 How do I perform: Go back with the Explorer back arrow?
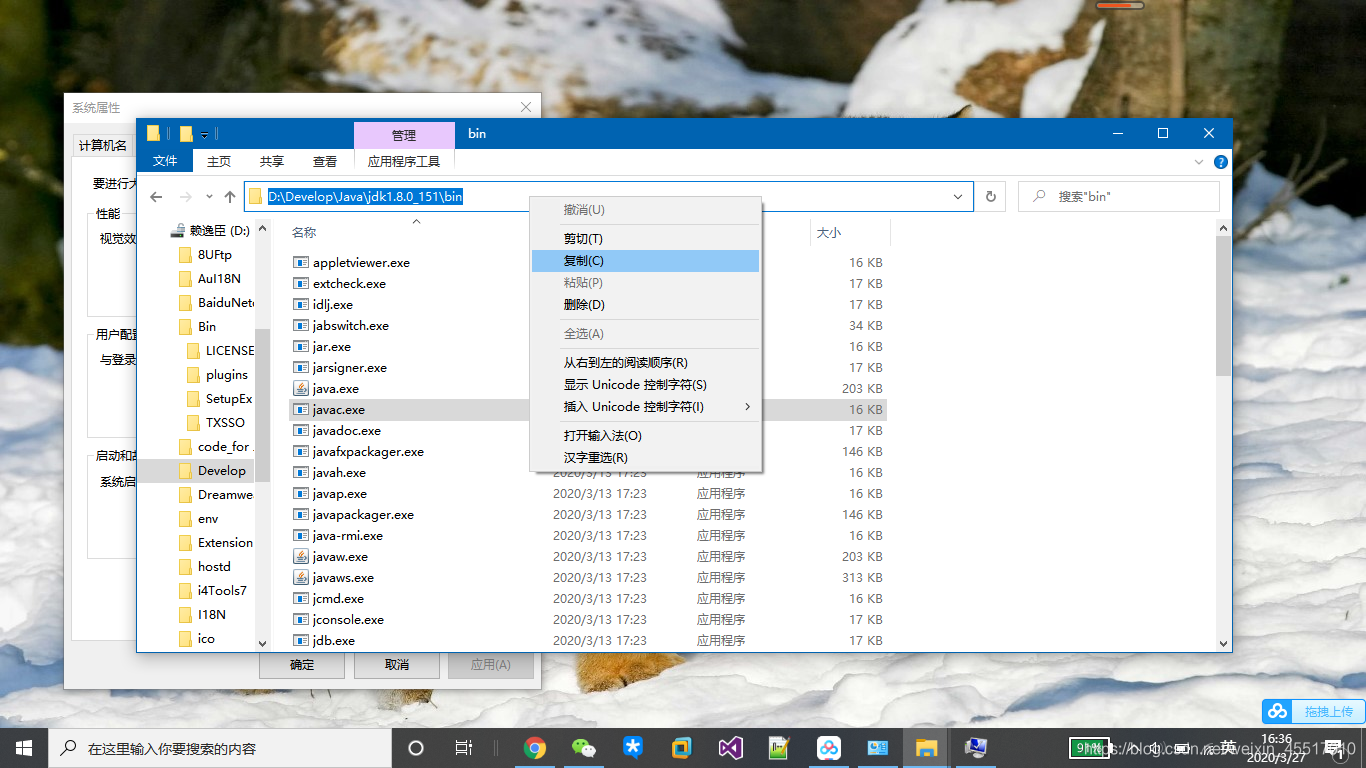point(156,197)
